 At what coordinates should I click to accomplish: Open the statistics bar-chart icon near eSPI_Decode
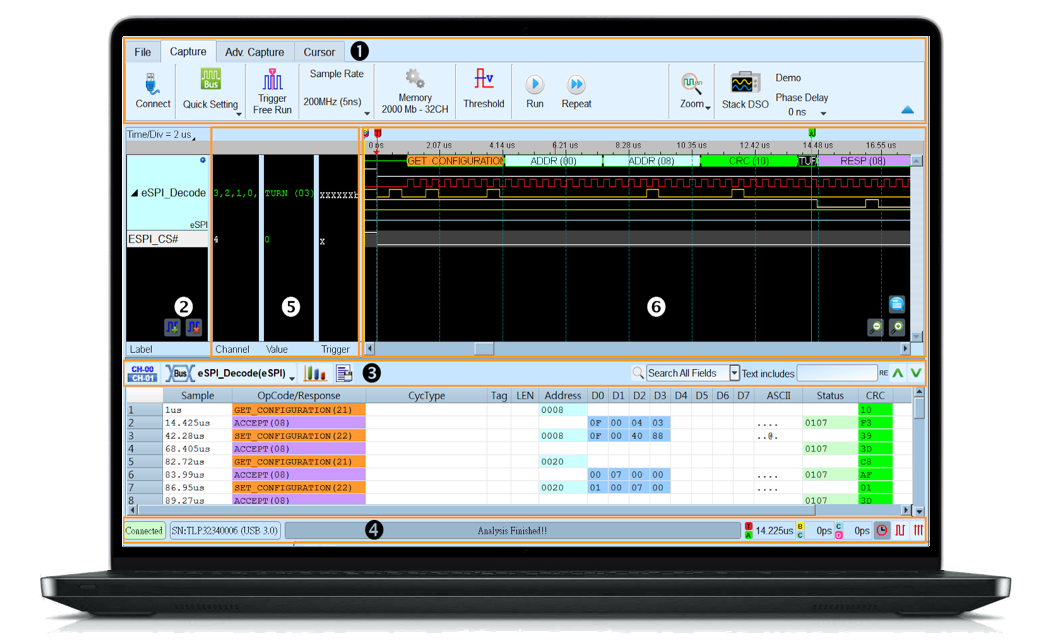(x=315, y=372)
